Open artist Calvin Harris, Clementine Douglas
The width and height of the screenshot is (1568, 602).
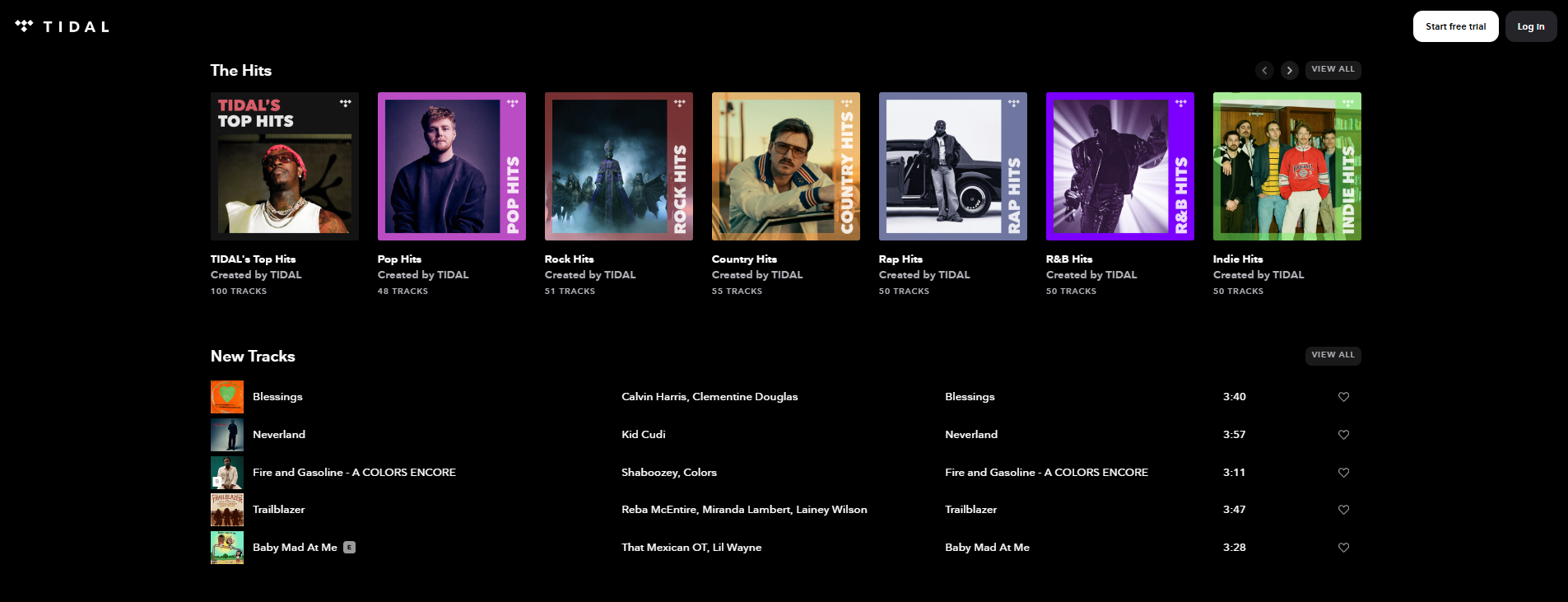point(710,397)
